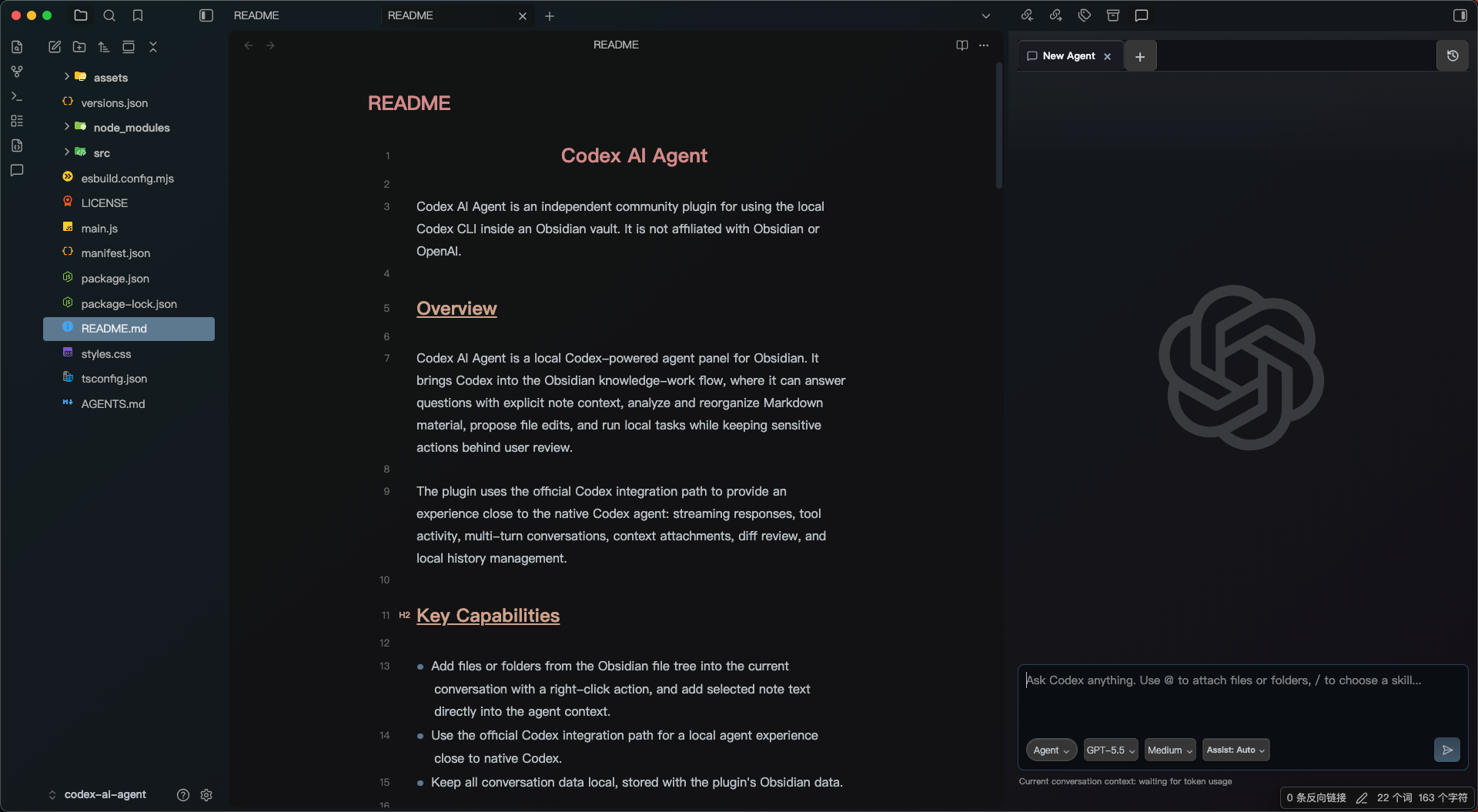Screen dimensions: 1478x812
Task: Open the help question mark icon
Action: 183,795
